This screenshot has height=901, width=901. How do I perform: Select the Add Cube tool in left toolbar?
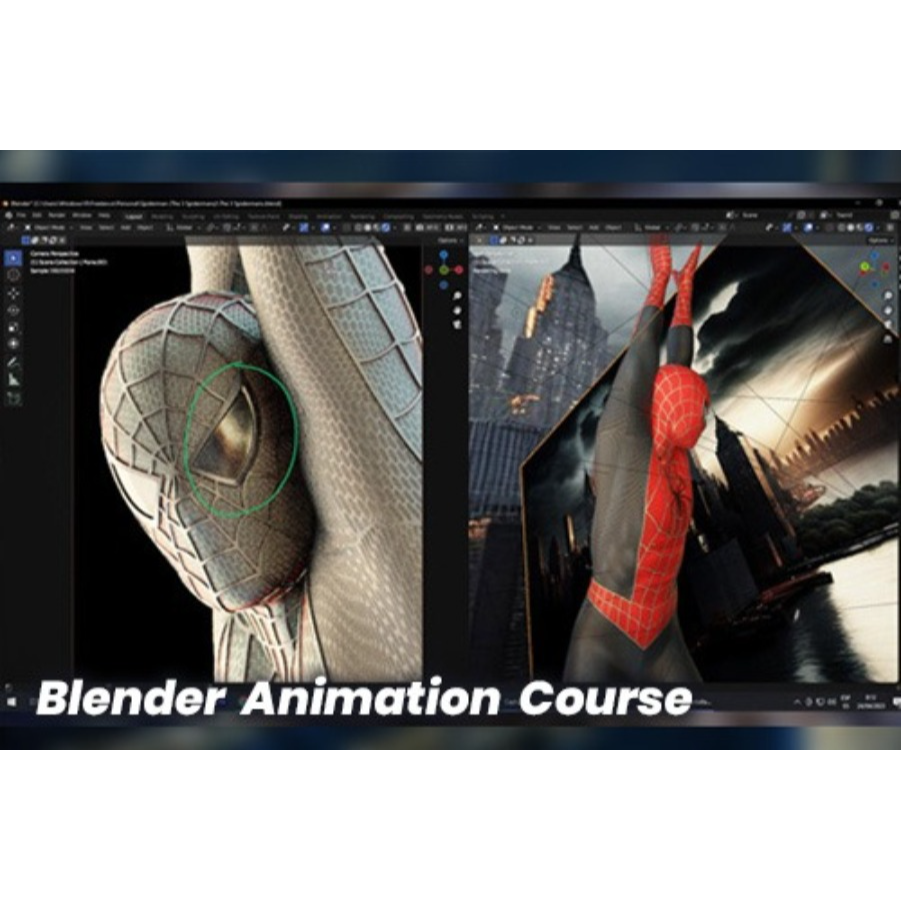13,398
